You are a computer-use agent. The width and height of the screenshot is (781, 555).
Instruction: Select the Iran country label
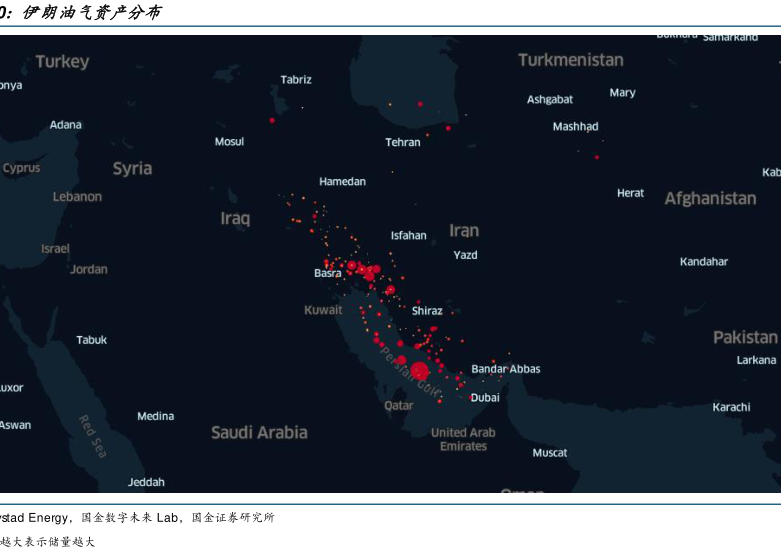pyautogui.click(x=464, y=231)
